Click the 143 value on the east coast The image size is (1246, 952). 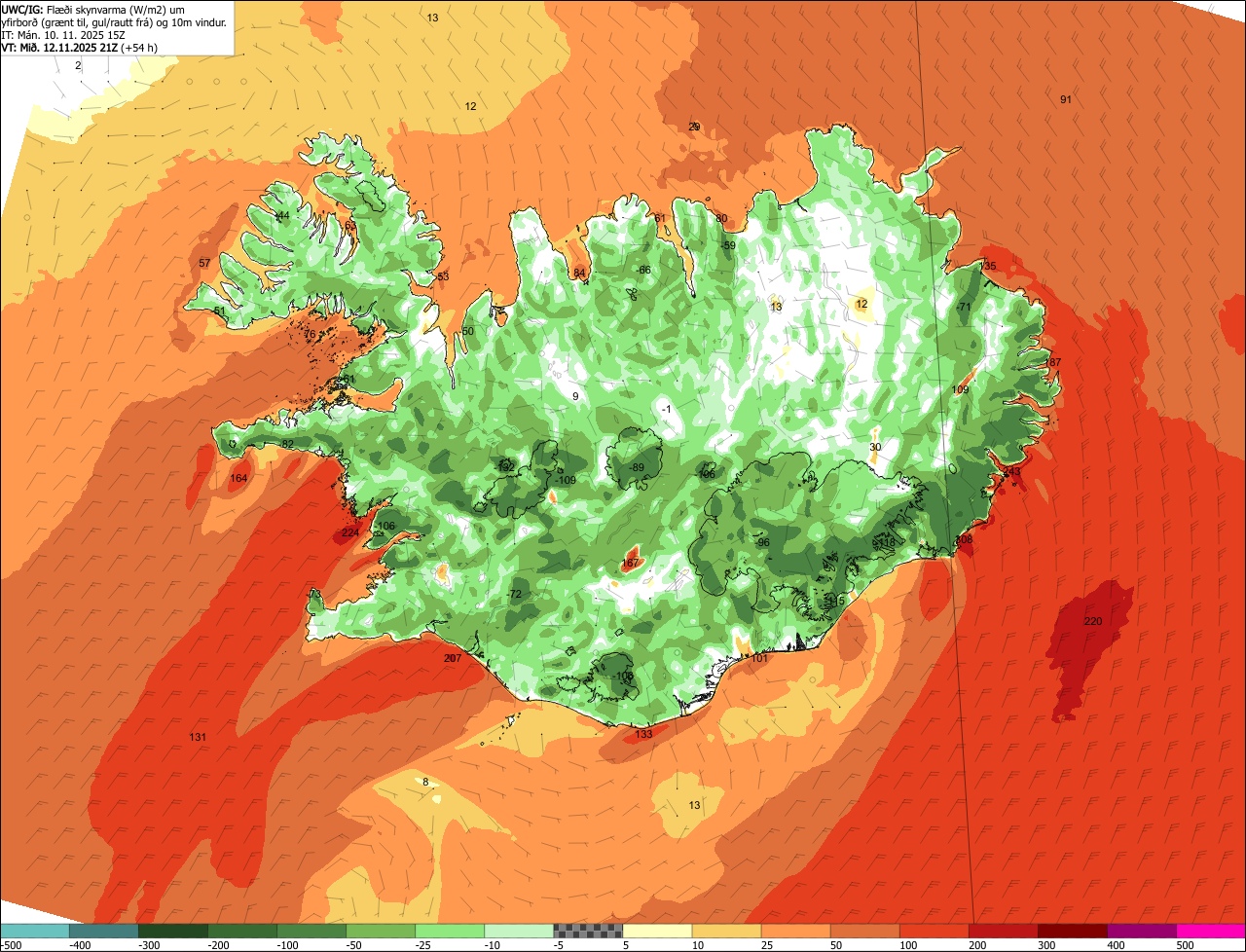(1012, 471)
